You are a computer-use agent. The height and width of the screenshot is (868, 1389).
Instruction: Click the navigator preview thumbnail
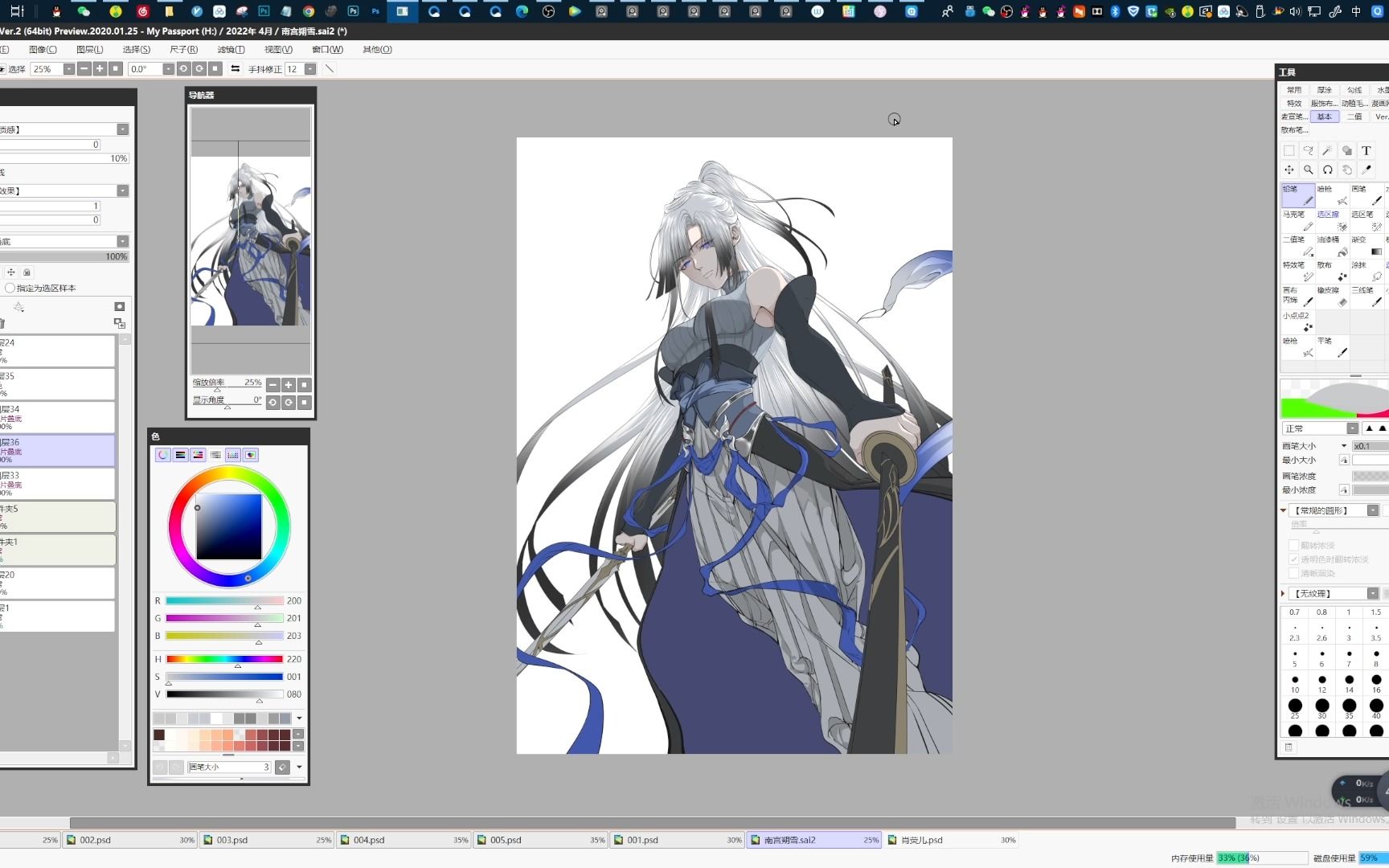pos(250,241)
